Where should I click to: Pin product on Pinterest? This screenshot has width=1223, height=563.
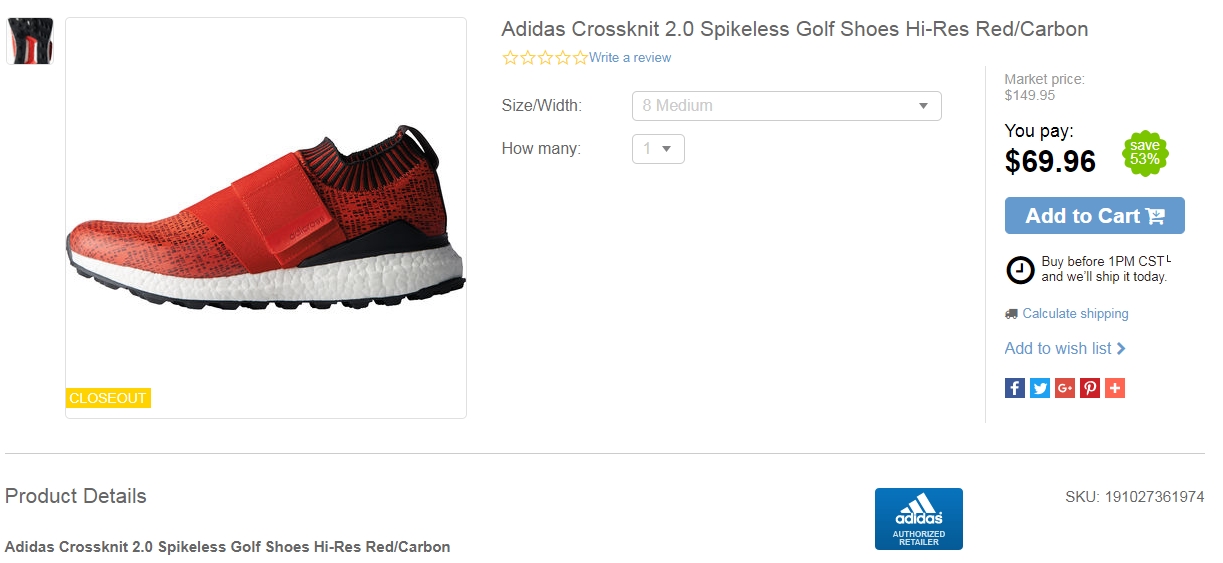(x=1090, y=388)
